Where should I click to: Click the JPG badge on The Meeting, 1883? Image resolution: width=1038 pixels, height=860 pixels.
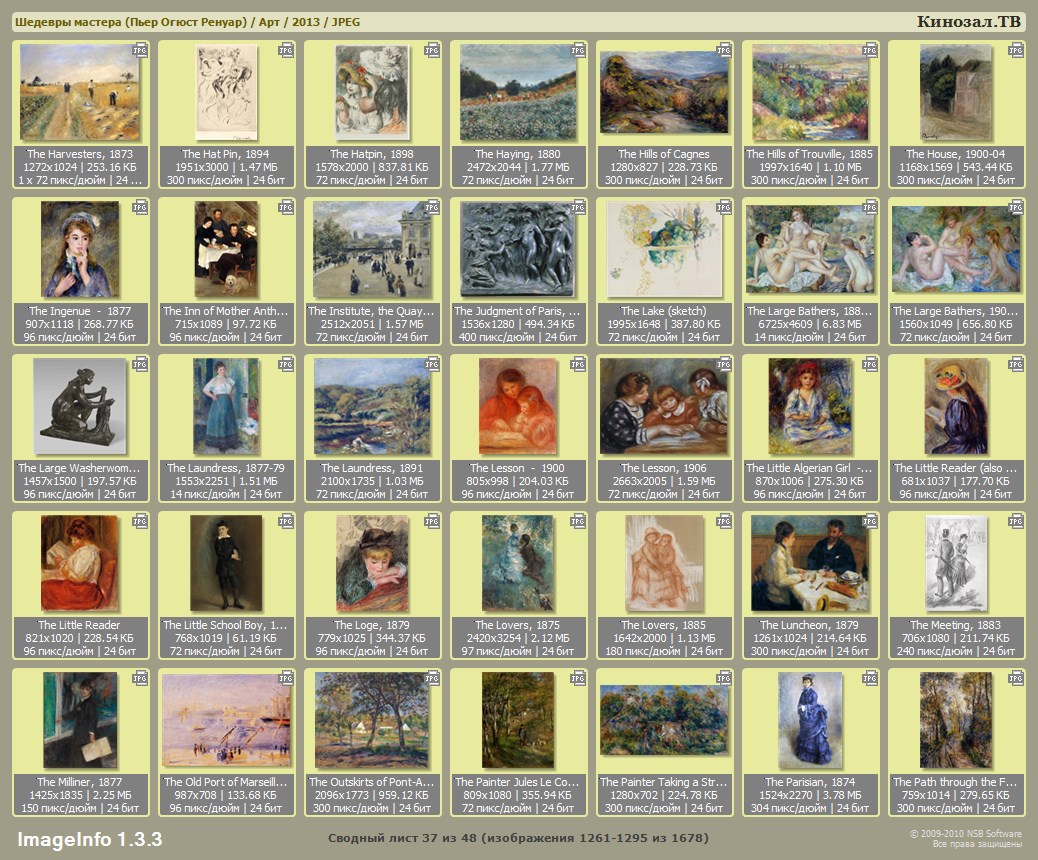coord(1015,522)
